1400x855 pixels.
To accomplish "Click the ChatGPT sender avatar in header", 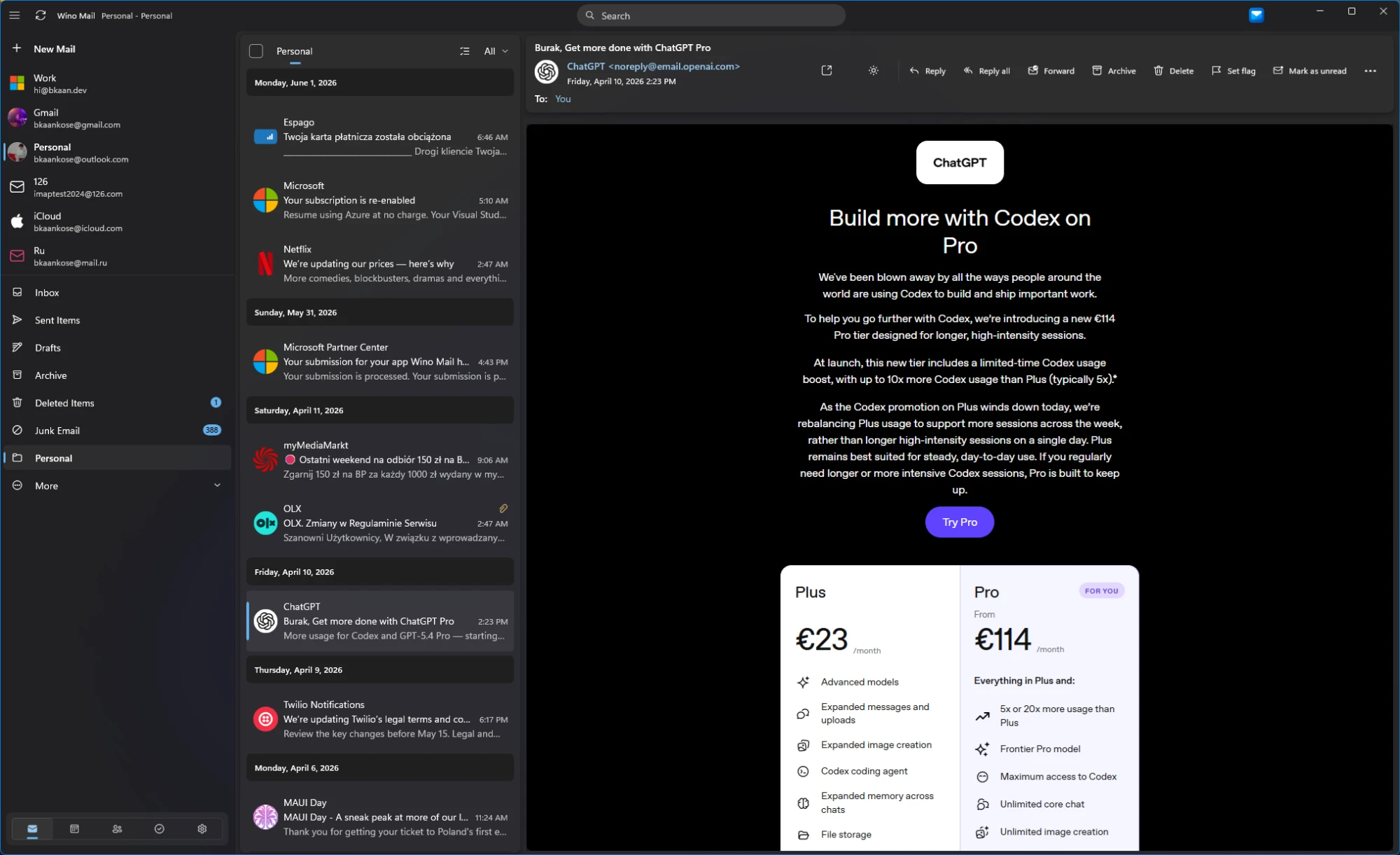I will coord(547,71).
